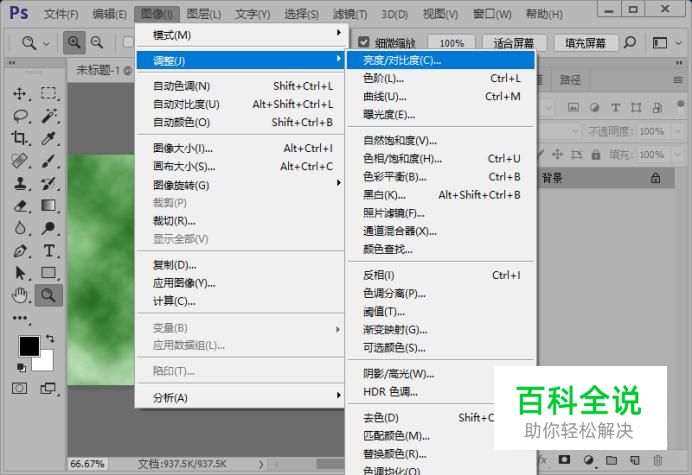
Task: Choose 图像大小(I)... menu item
Action: 242,148
